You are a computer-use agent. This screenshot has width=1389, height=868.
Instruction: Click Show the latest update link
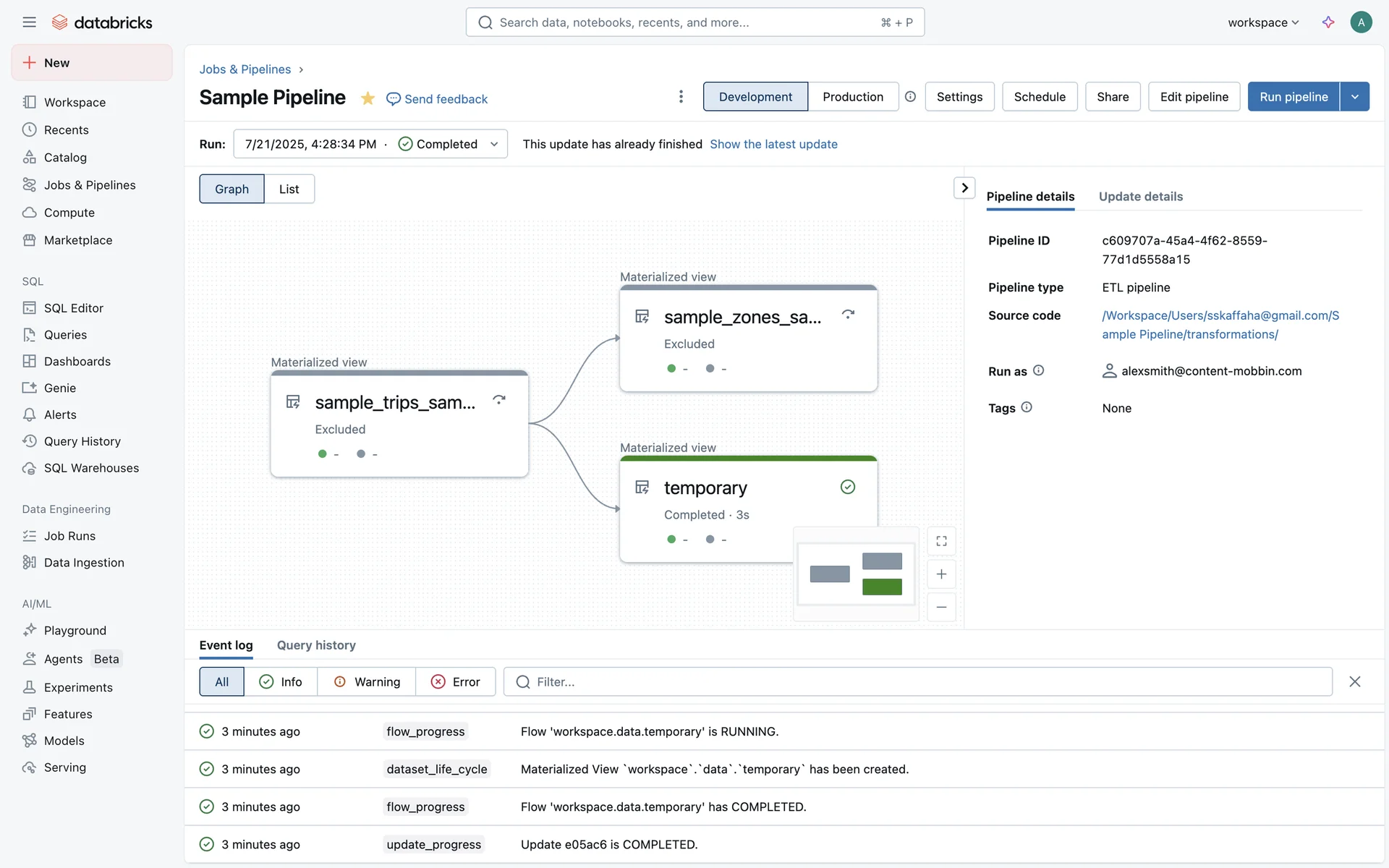(773, 144)
